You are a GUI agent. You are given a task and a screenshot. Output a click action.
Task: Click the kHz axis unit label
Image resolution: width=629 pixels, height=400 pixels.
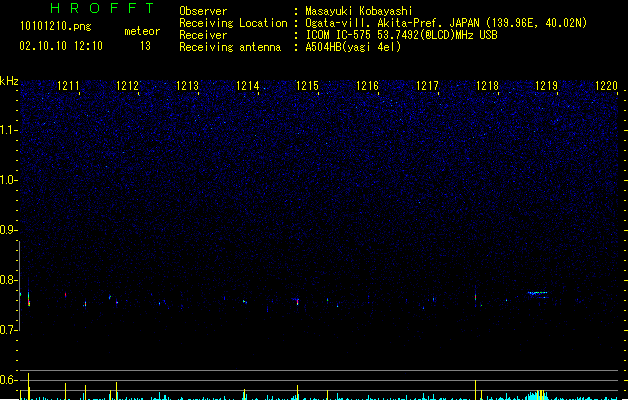tap(9, 81)
